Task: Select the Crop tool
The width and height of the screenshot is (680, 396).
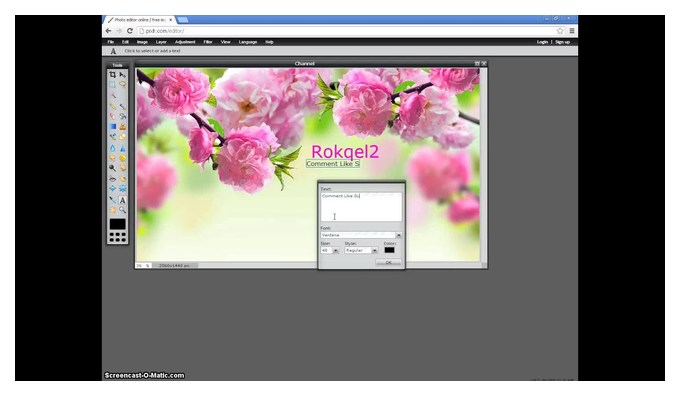Action: [112, 75]
